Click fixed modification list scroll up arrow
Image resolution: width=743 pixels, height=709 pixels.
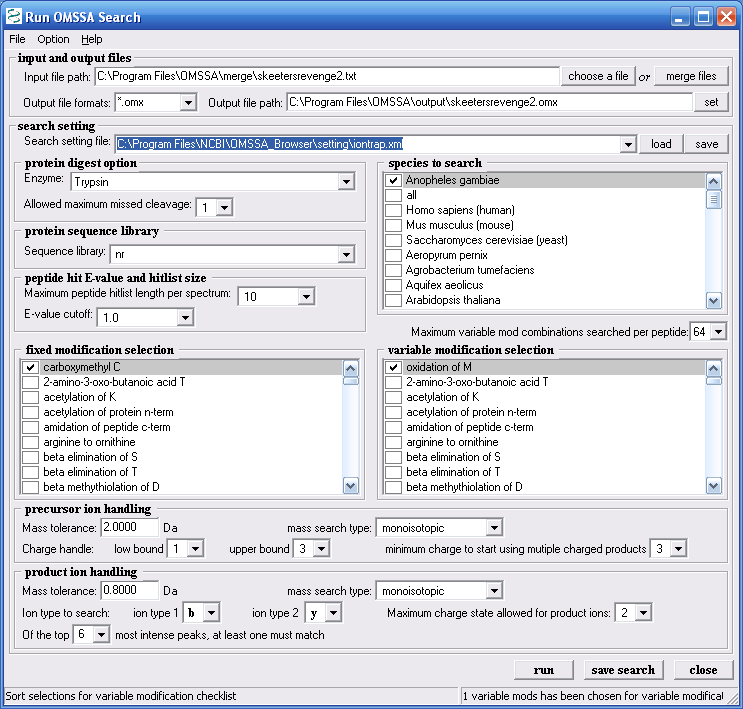[x=351, y=369]
